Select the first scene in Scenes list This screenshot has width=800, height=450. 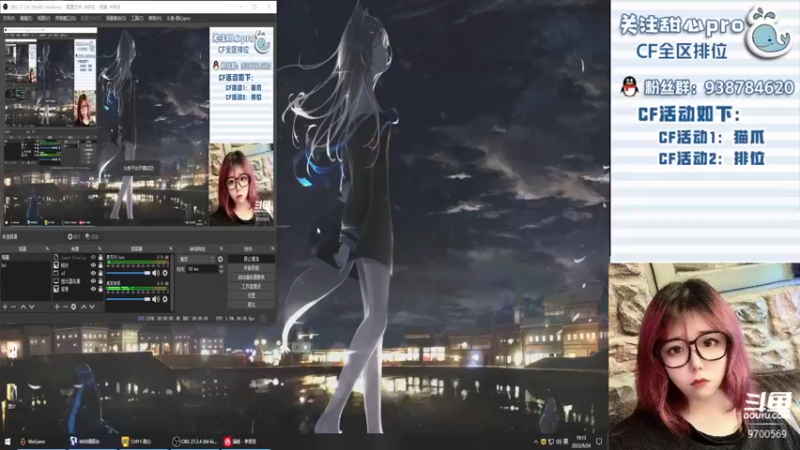26,257
